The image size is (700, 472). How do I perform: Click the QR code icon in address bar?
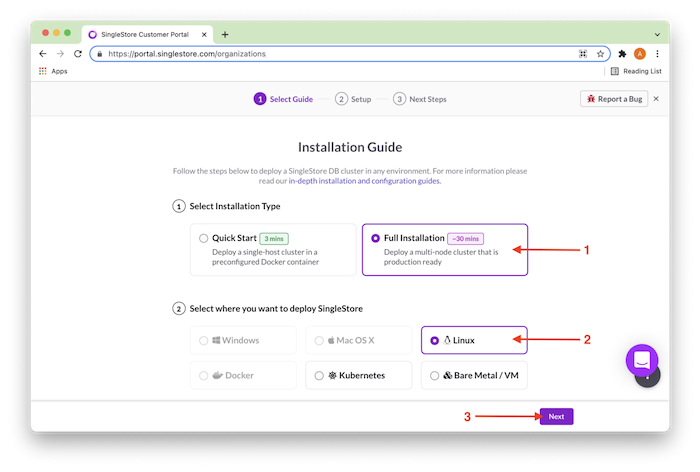[582, 54]
